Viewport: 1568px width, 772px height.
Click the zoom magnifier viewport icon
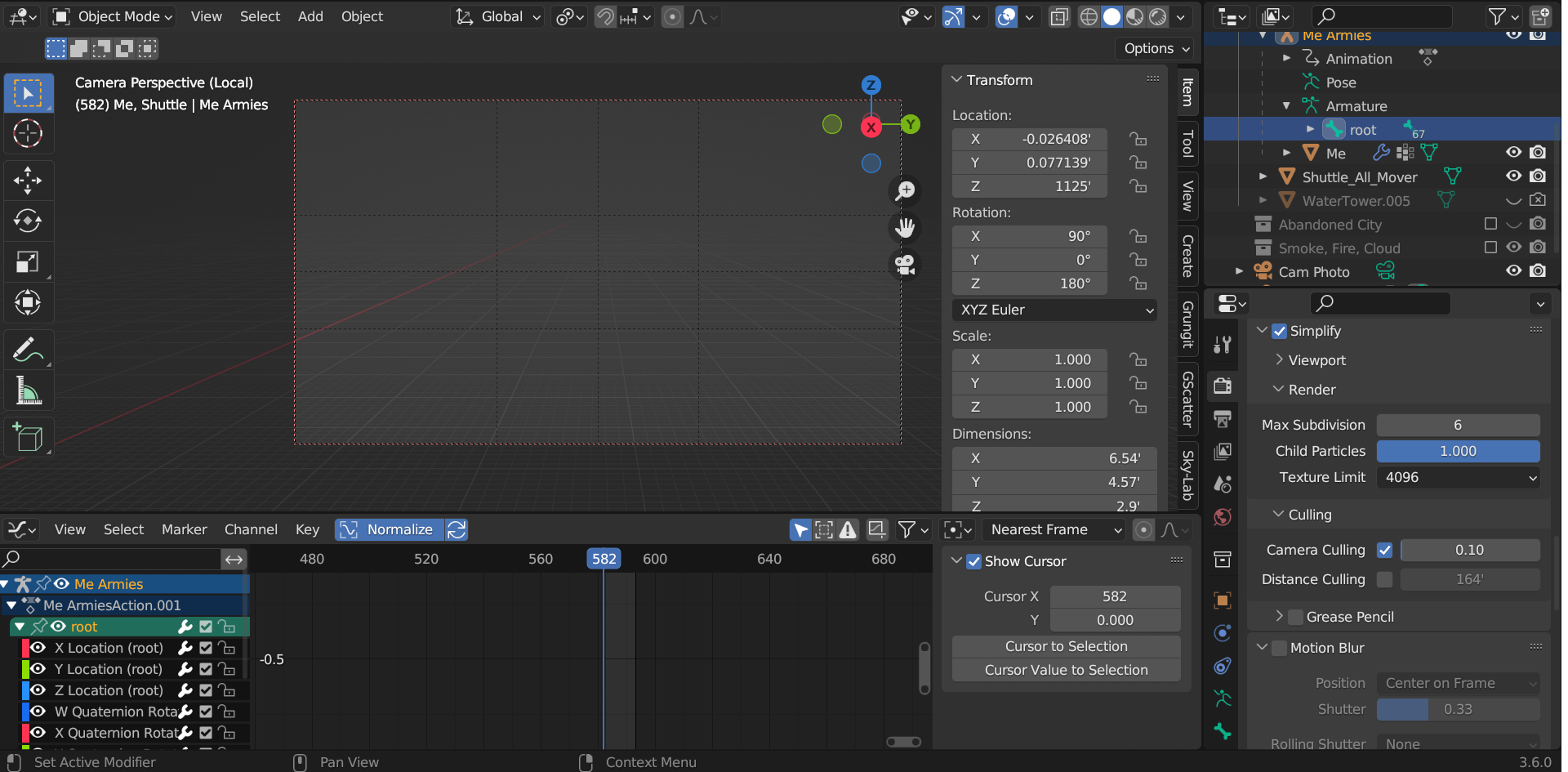click(x=905, y=191)
